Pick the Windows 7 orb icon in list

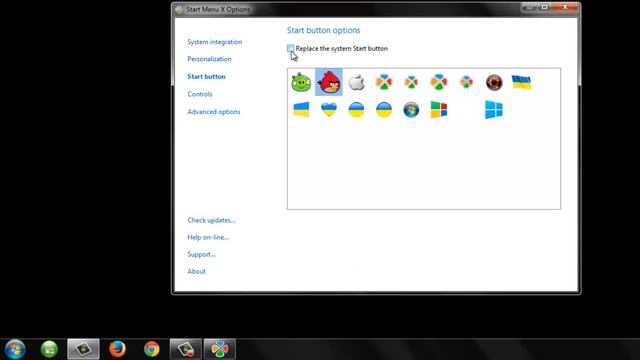(x=411, y=110)
